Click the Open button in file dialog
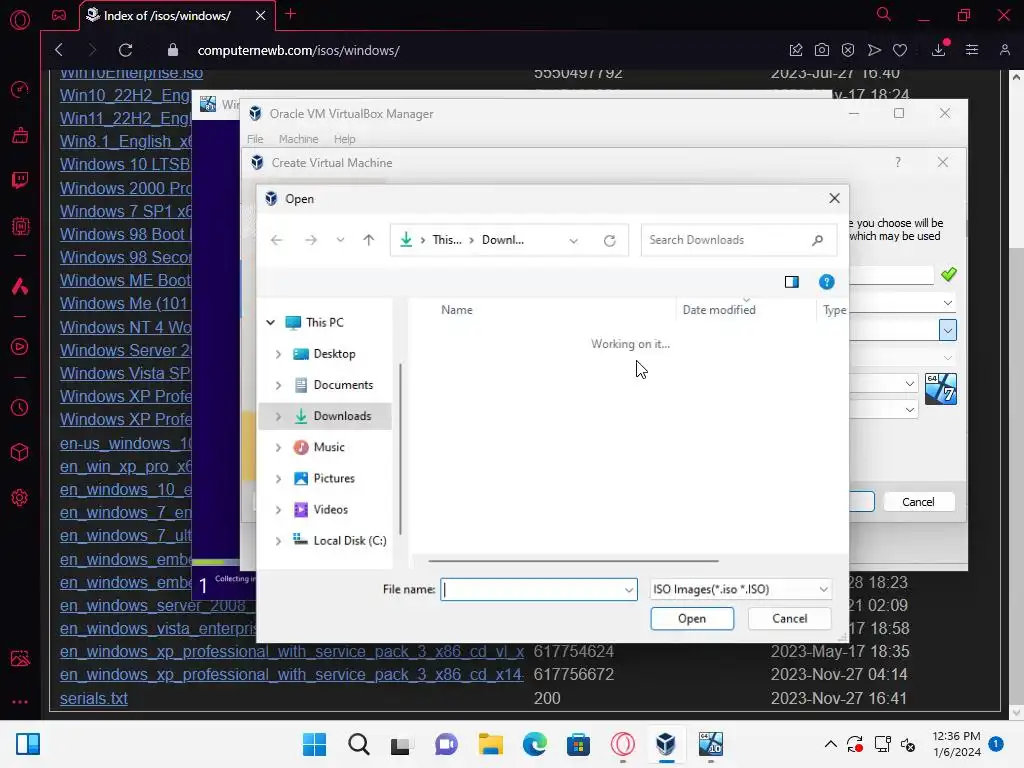The image size is (1024, 768). [692, 618]
